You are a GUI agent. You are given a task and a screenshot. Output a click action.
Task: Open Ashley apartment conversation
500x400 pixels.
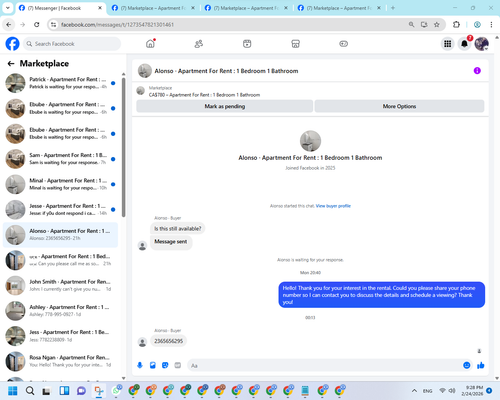(x=60, y=311)
